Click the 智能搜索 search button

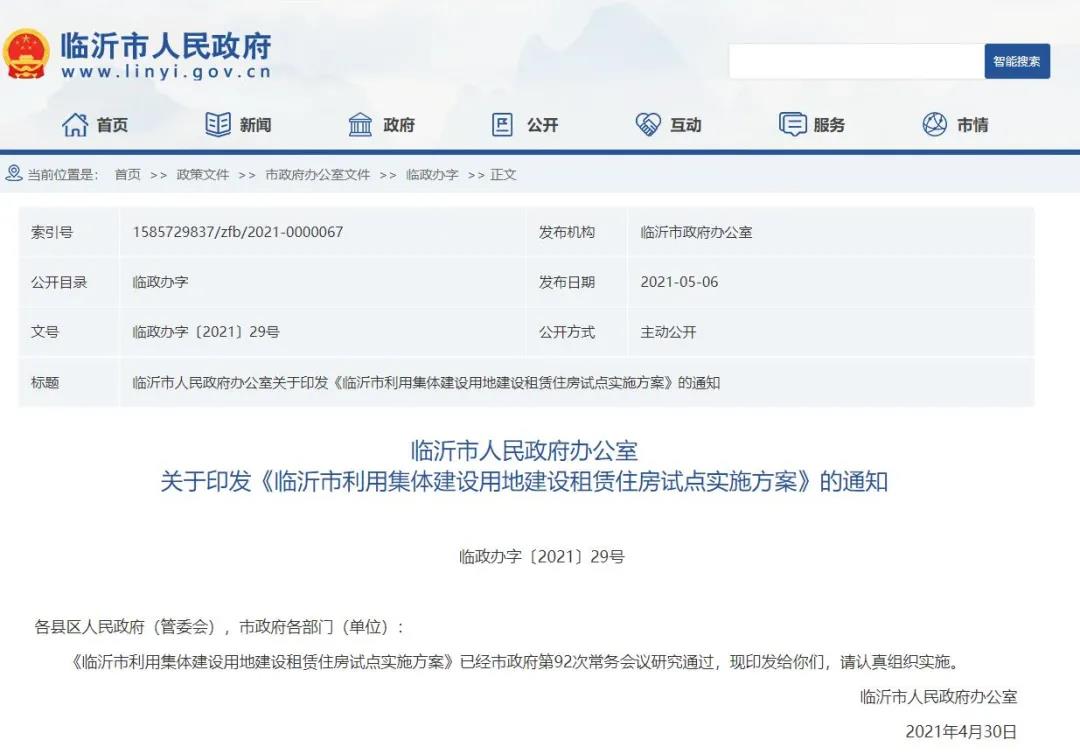coord(1017,61)
